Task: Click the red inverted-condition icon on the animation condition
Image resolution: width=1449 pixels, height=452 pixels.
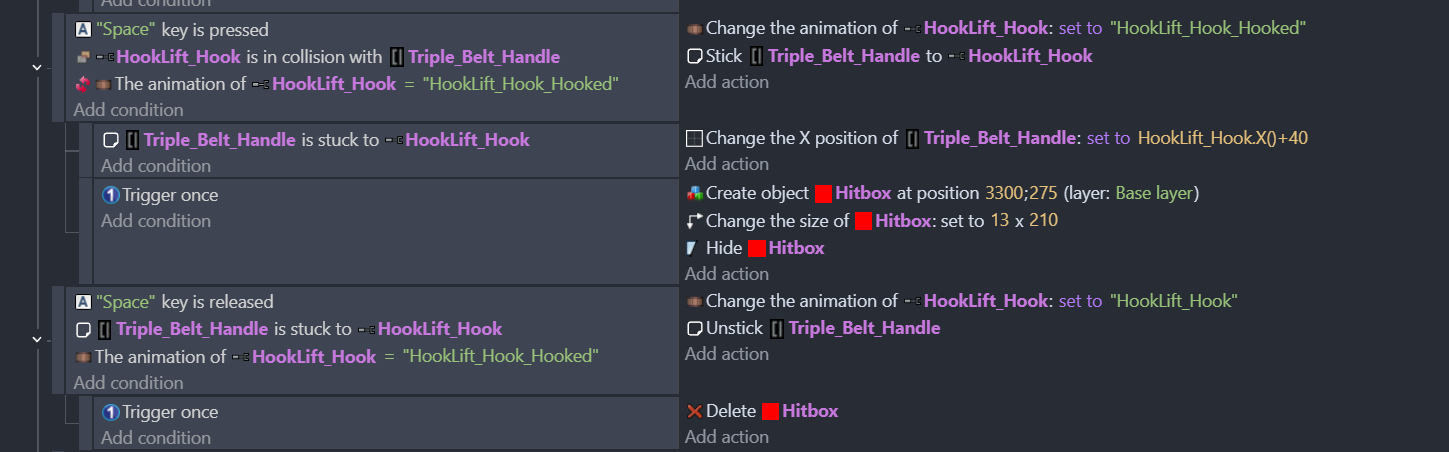Action: [83, 85]
